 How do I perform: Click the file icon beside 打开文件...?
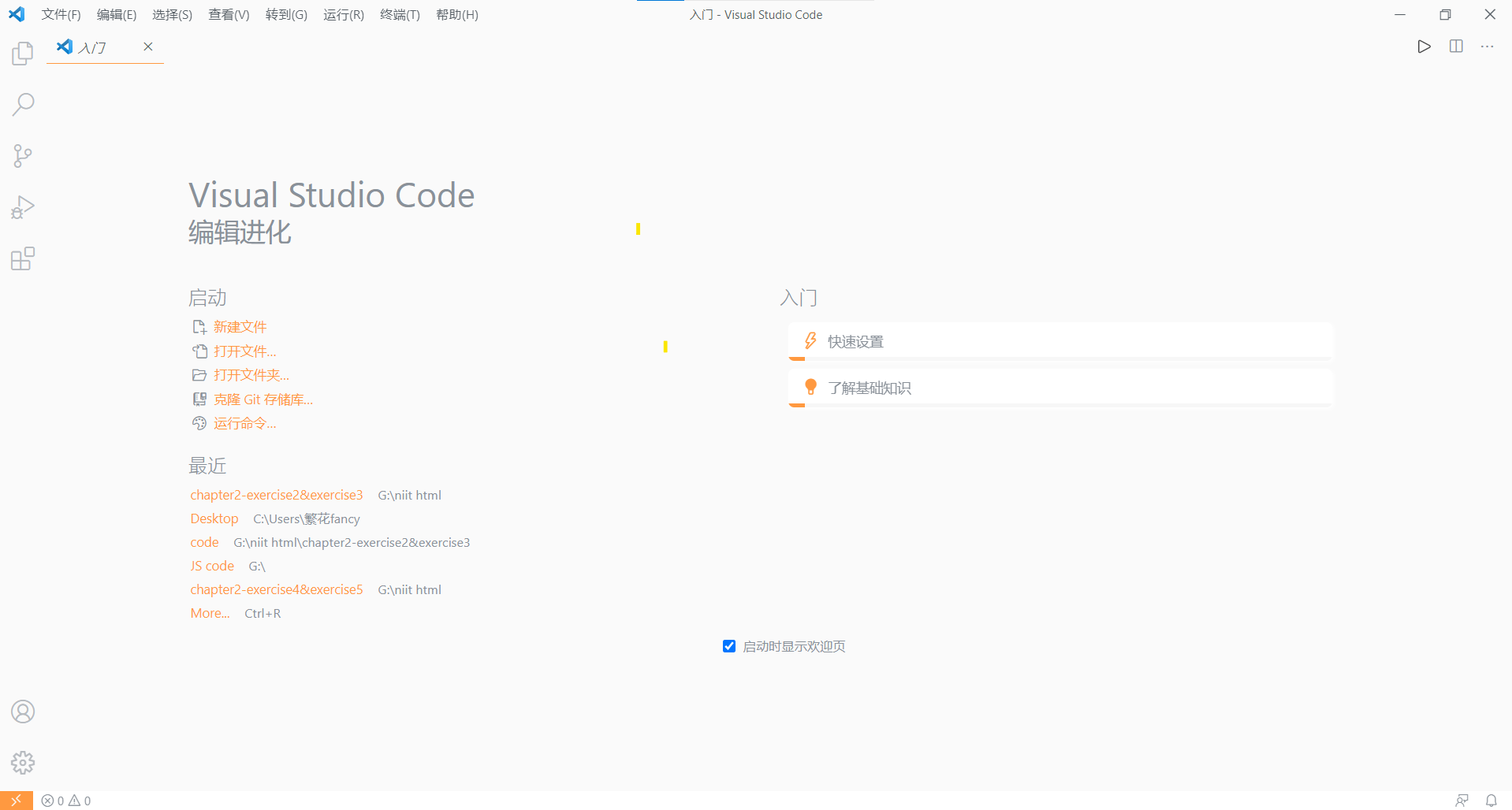199,351
